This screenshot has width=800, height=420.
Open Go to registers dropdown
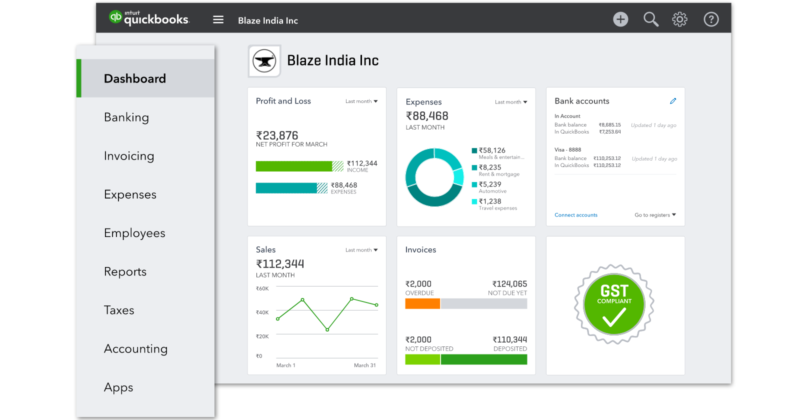coord(655,215)
